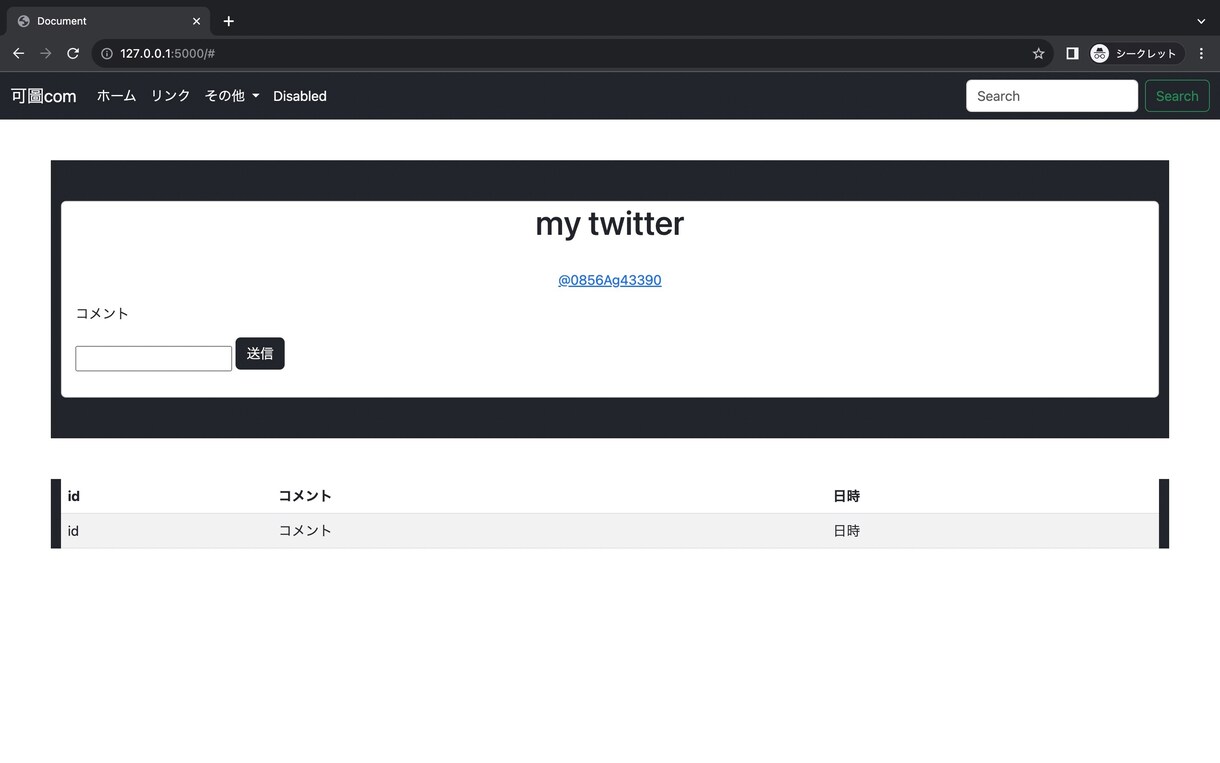Click the incognito シークレット indicator
1220x763 pixels.
click(1137, 54)
